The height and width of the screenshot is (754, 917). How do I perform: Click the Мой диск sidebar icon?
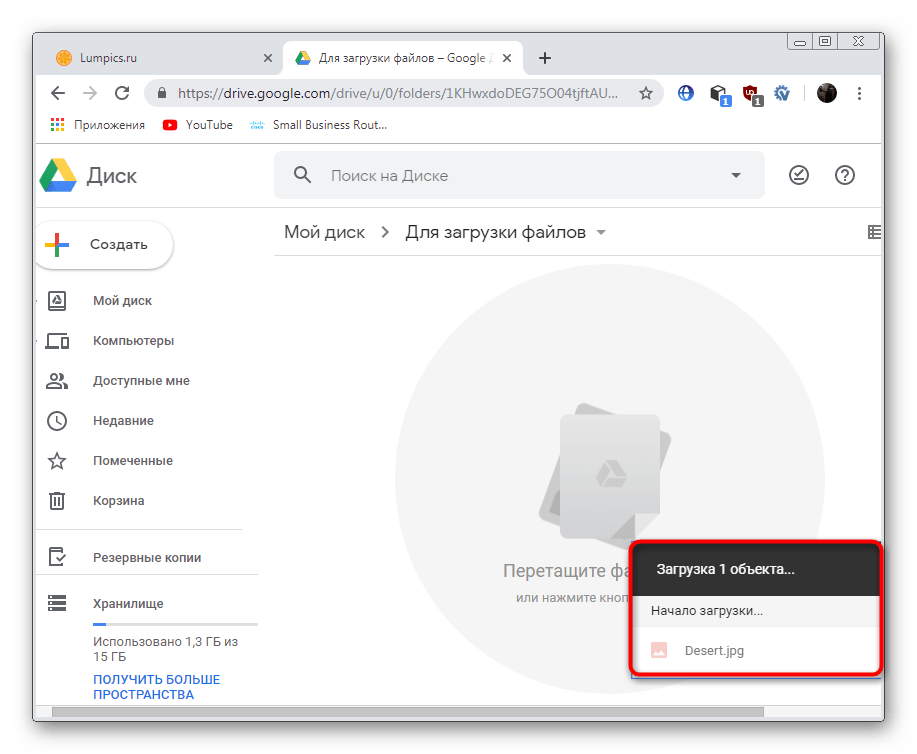point(57,301)
